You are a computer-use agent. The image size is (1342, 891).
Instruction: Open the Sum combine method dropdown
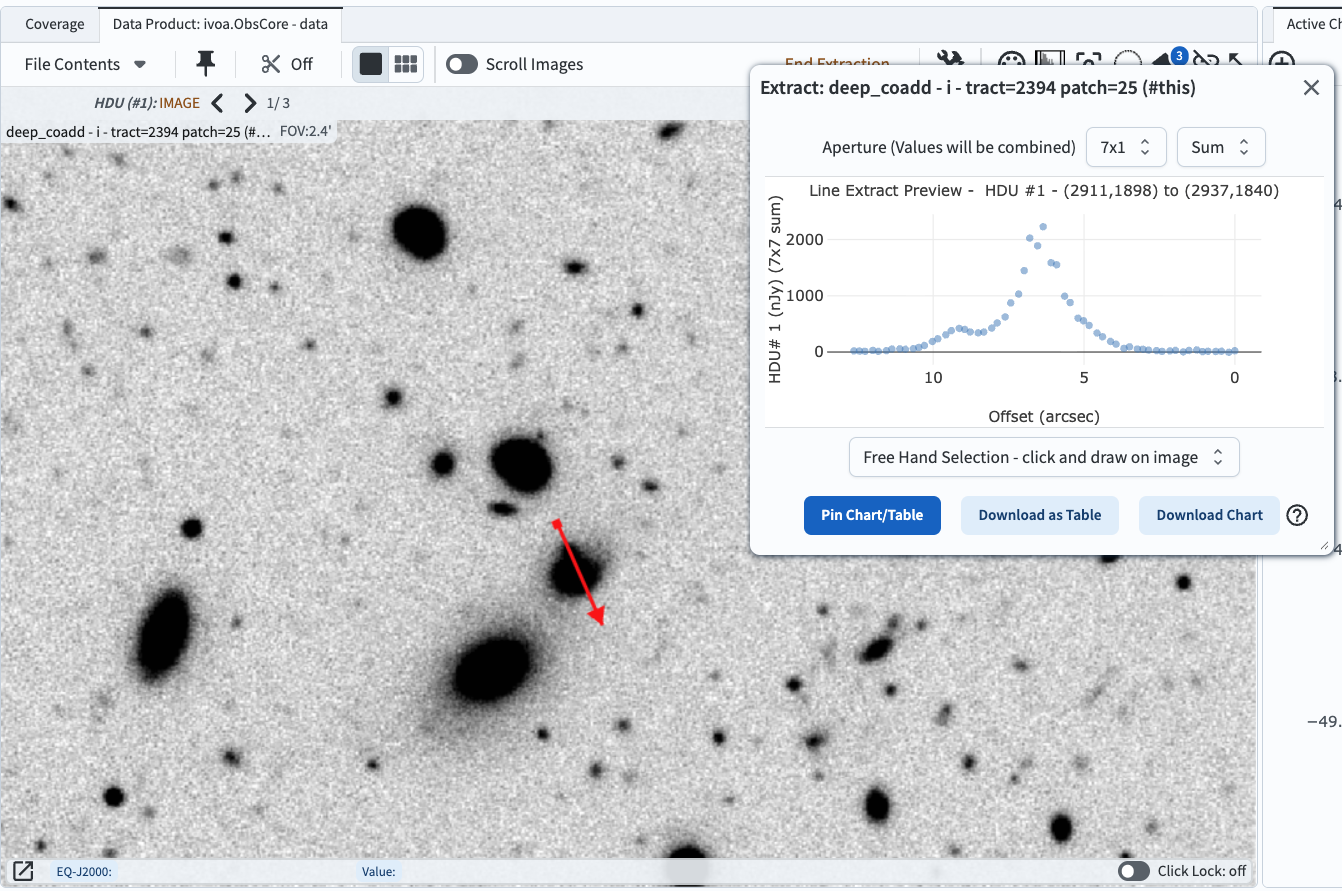click(1220, 147)
